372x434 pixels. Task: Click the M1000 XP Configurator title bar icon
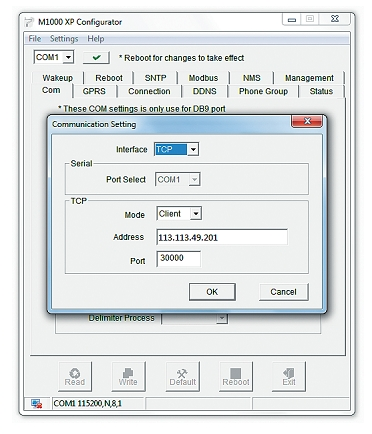click(x=29, y=22)
